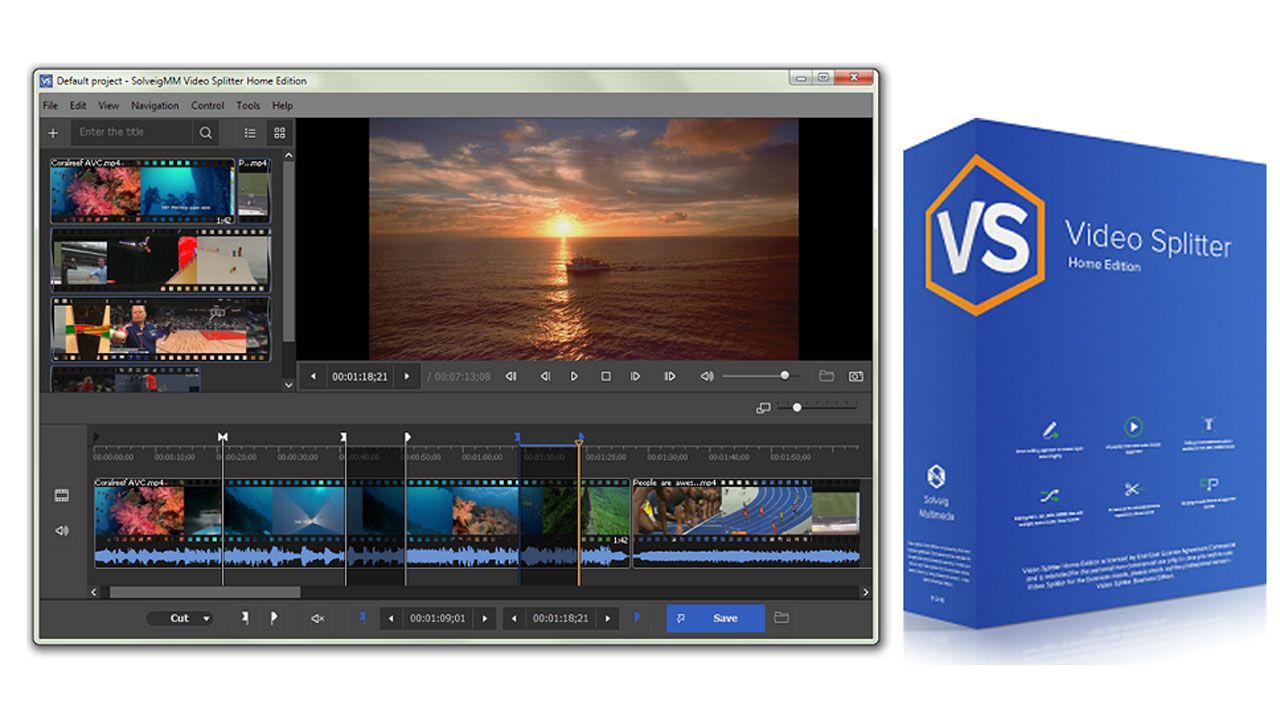
Task: Select the Coralreef AVC.mp4 thumbnail in library
Action: tap(141, 190)
